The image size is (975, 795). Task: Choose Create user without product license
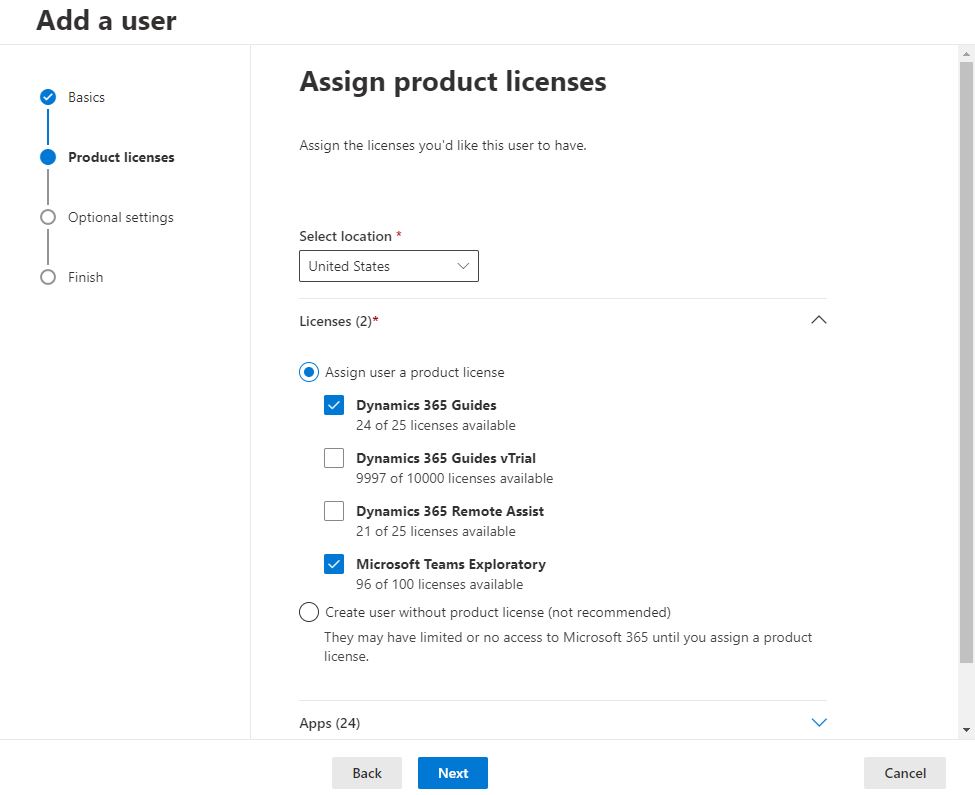click(309, 611)
